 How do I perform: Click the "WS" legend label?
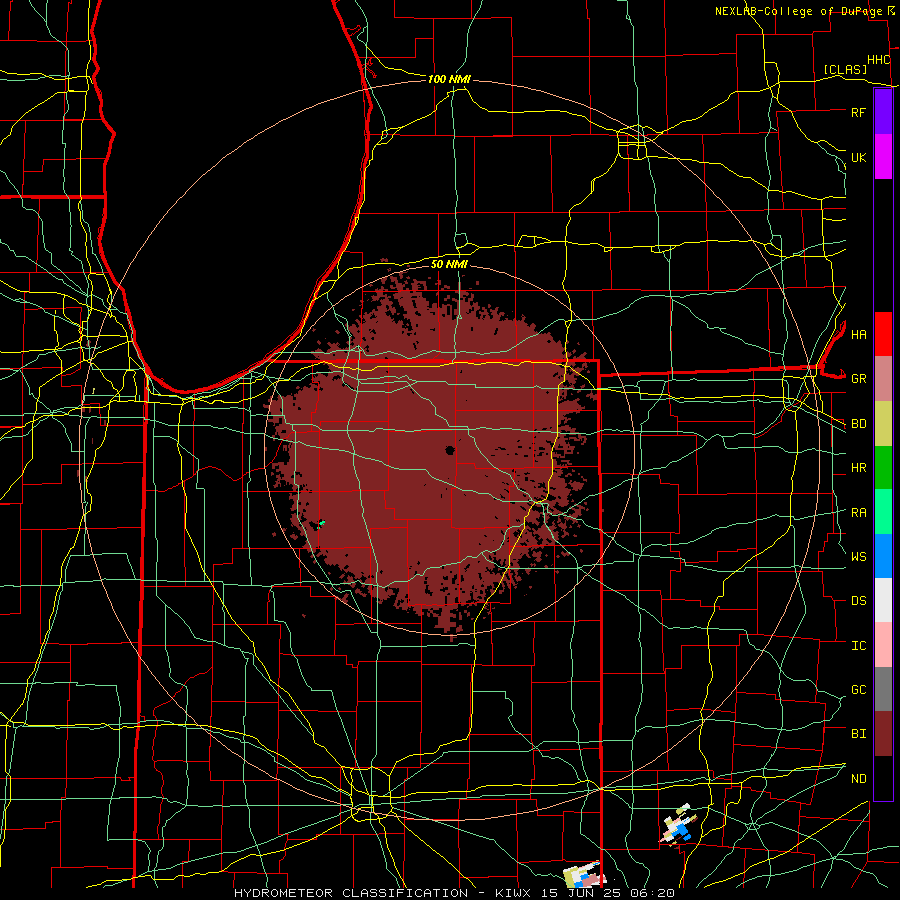click(x=858, y=557)
